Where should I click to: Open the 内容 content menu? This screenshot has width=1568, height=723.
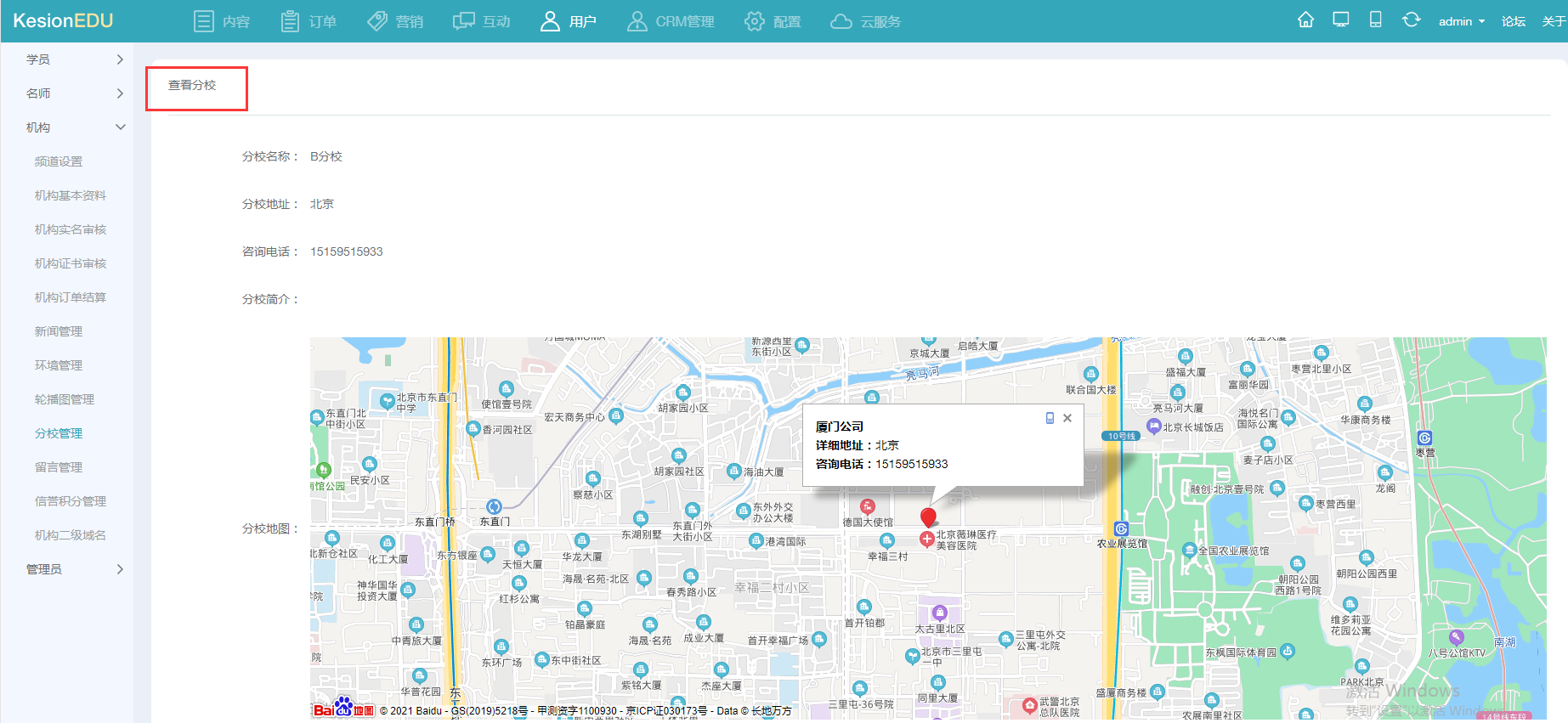click(x=222, y=21)
